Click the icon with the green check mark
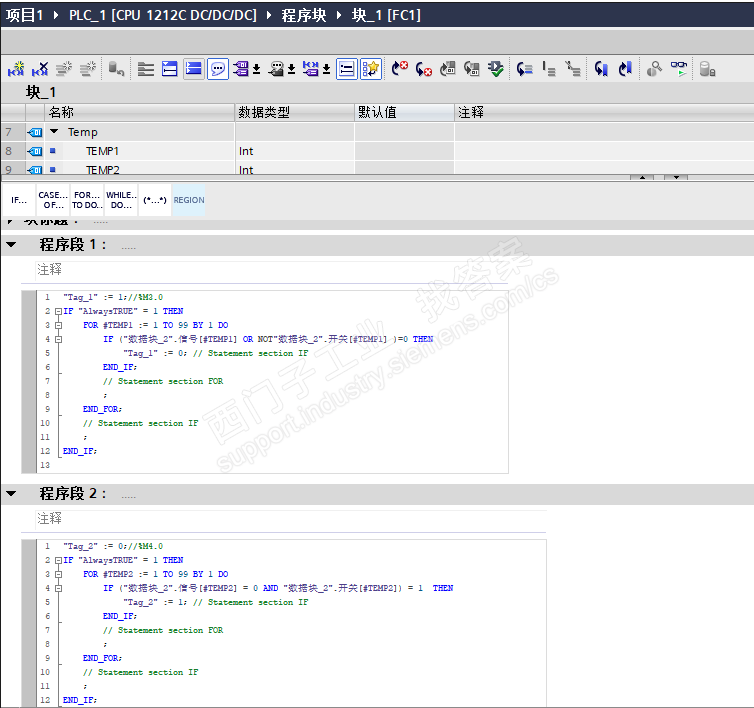 [x=496, y=69]
